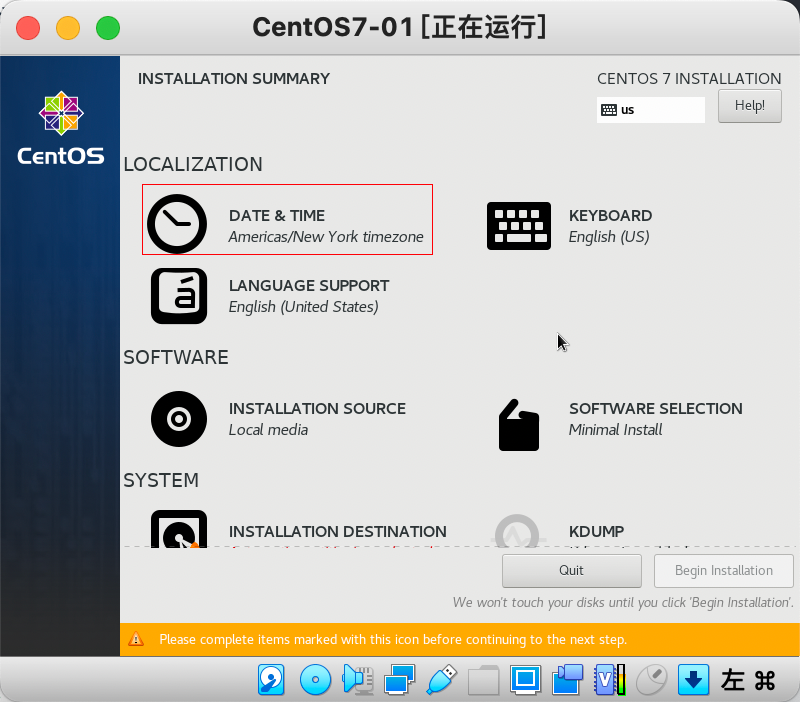
Task: Click 'Local media' source text
Action: pos(268,430)
